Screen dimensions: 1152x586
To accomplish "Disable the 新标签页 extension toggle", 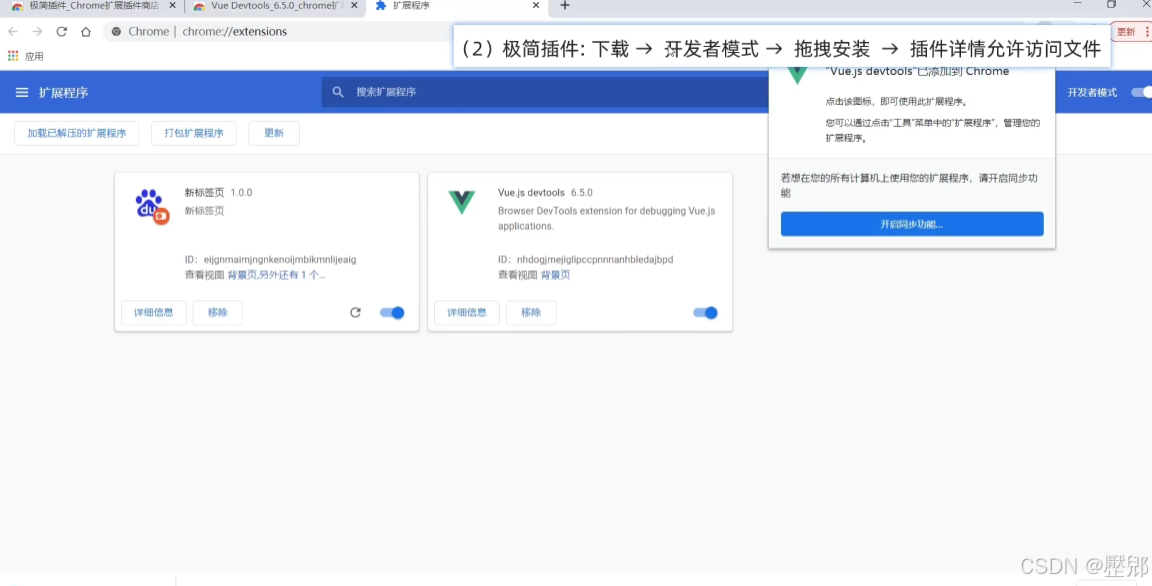I will pos(392,313).
